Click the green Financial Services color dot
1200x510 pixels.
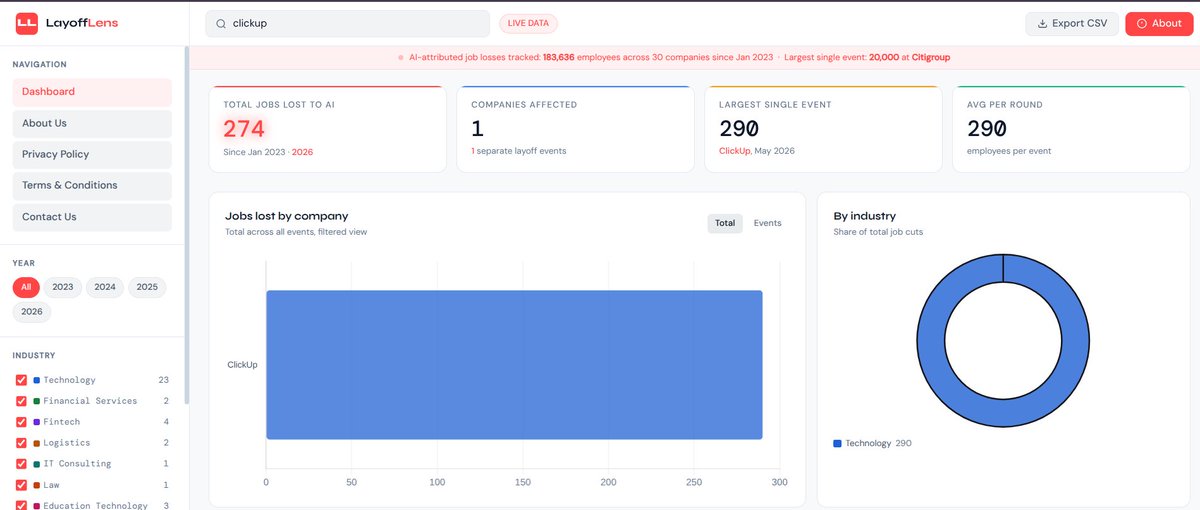[36, 401]
